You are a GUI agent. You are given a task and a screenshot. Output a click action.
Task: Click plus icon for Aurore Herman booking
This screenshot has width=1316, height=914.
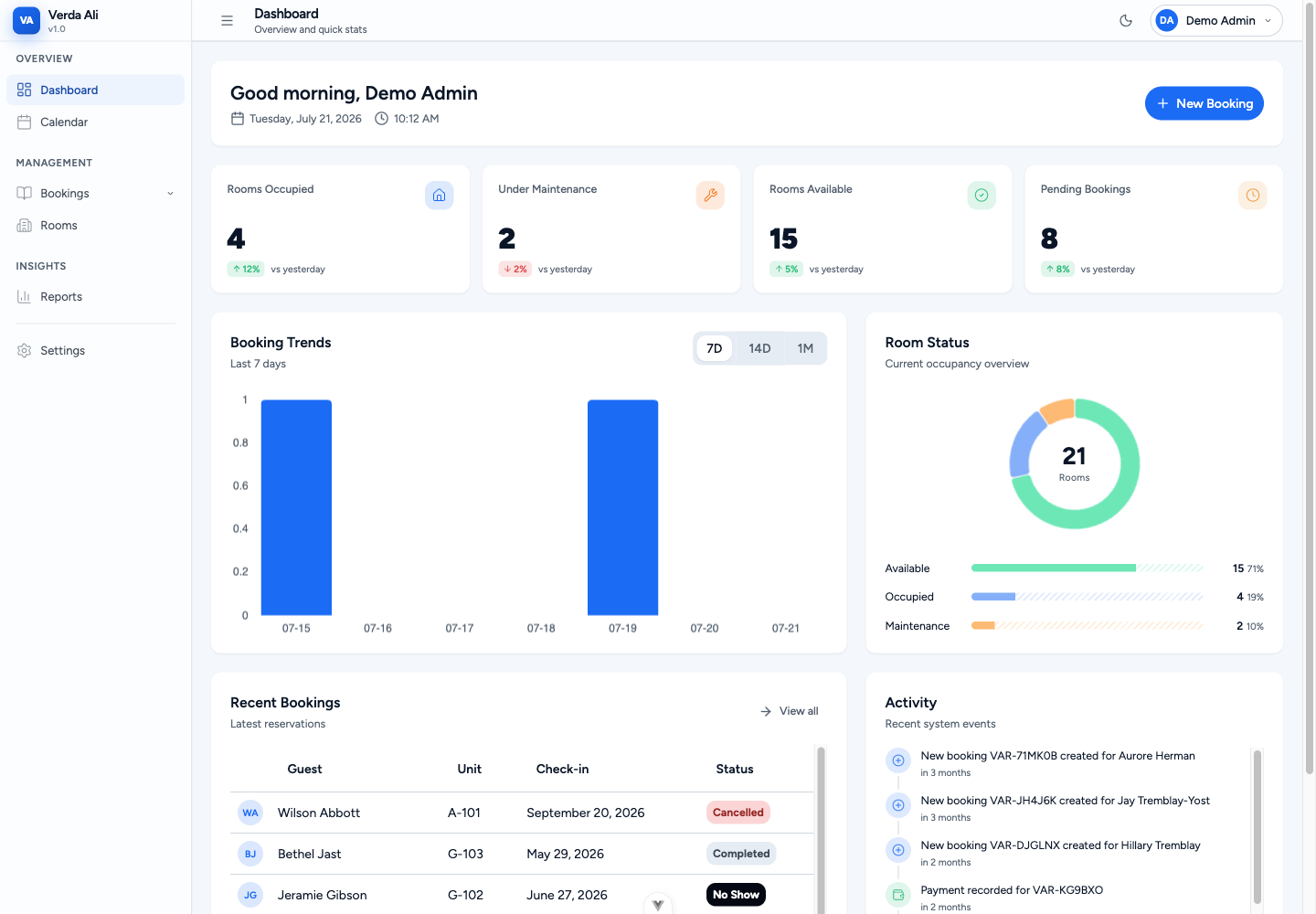[898, 760]
